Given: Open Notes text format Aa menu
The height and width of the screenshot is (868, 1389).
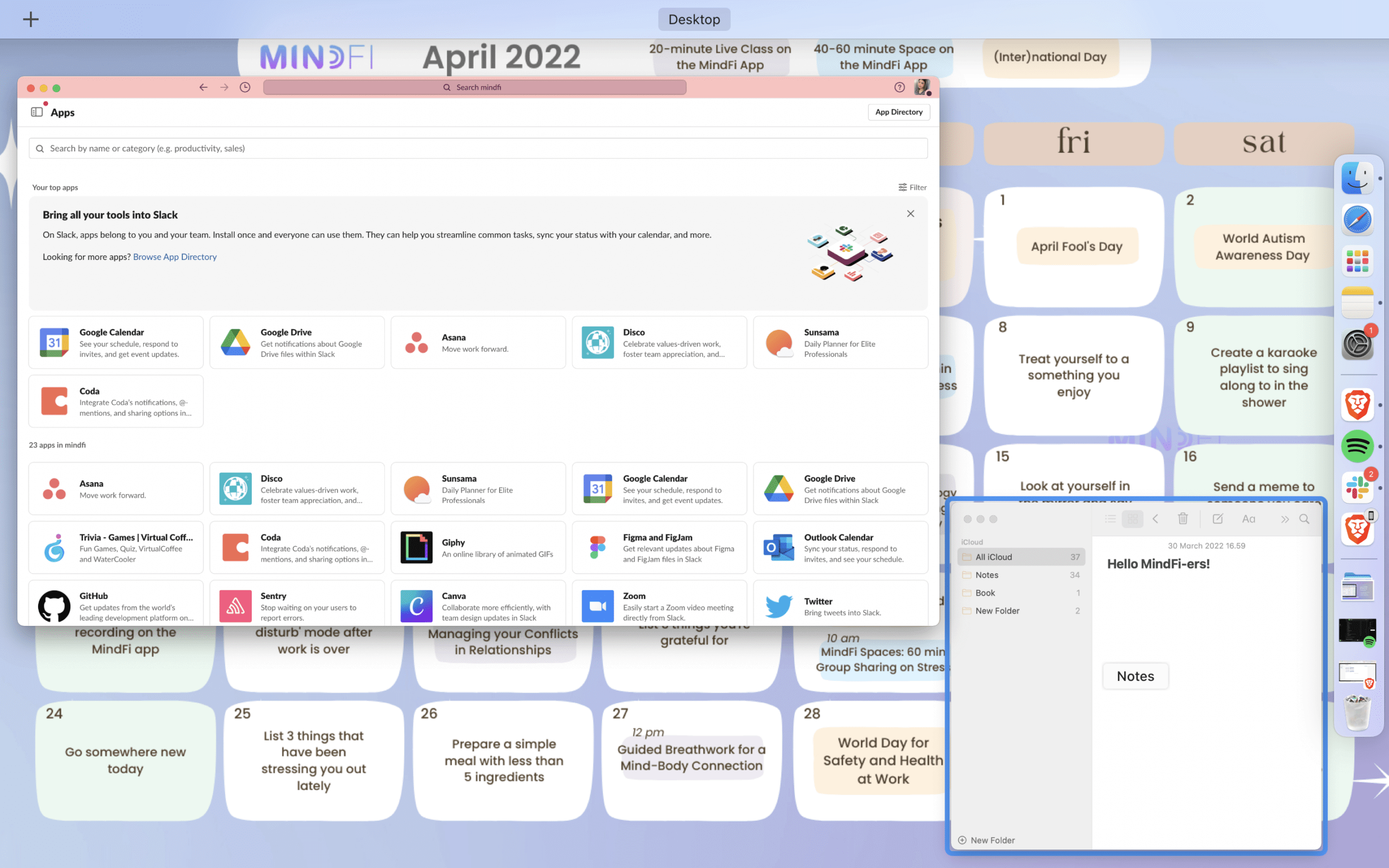Looking at the screenshot, I should [1248, 519].
